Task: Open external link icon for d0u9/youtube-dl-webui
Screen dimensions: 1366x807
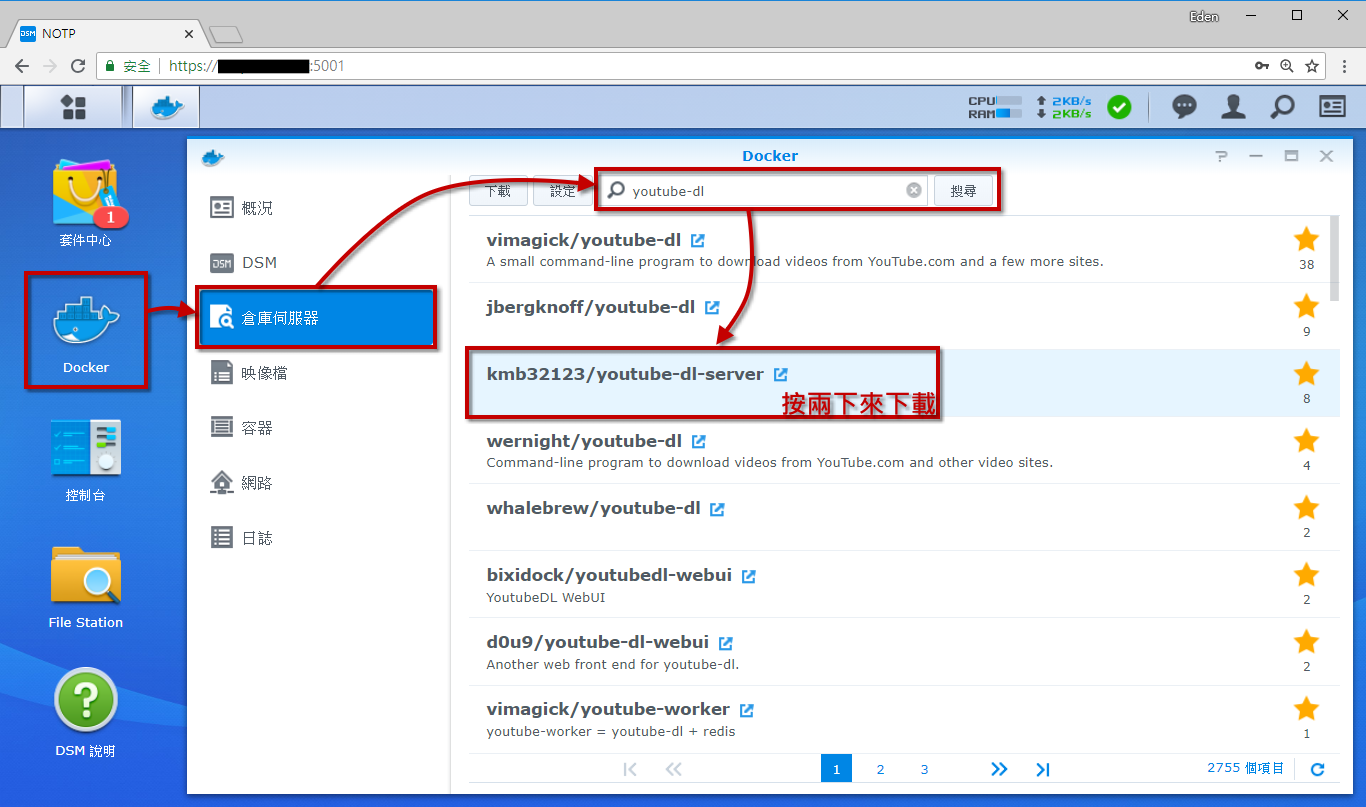Action: coord(726,643)
